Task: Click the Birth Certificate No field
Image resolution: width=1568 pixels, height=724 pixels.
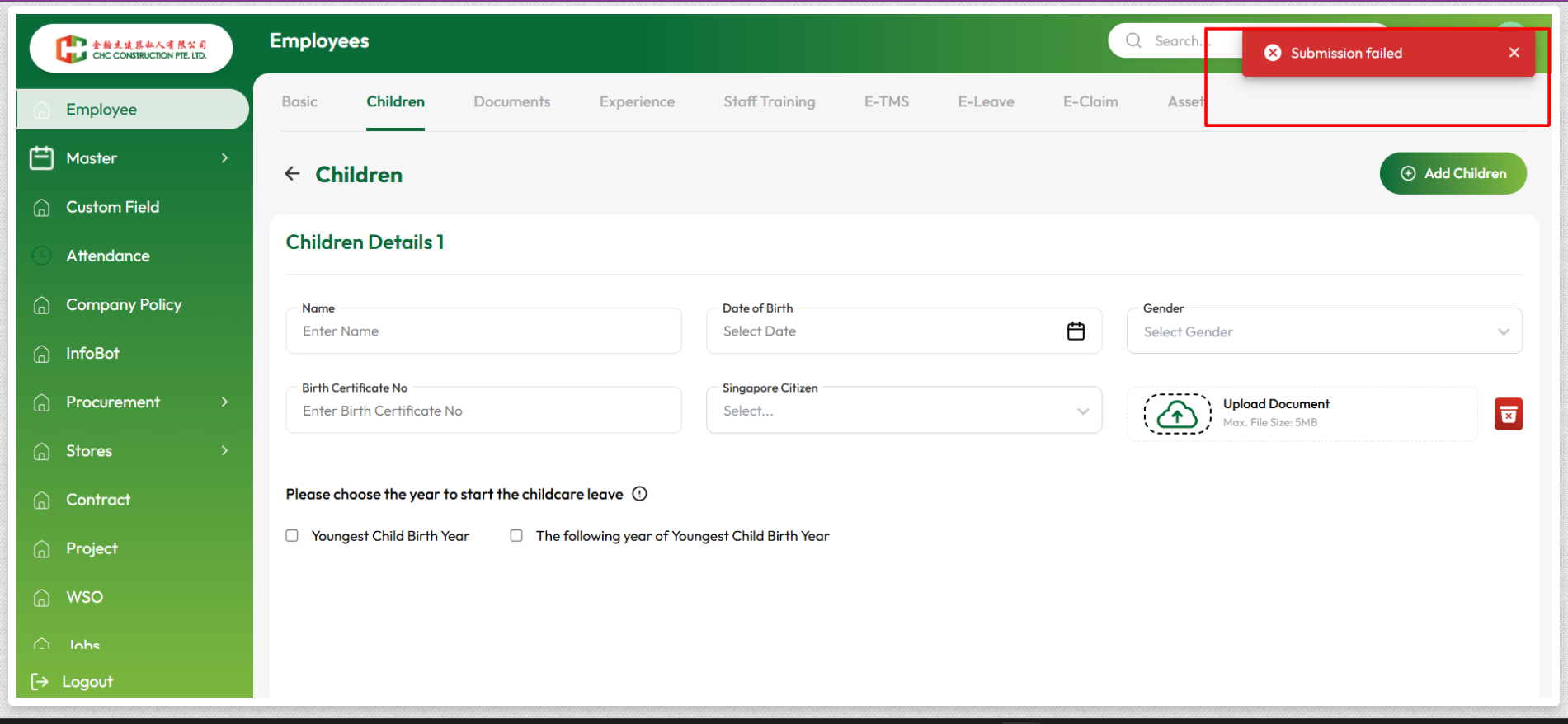Action: point(483,411)
